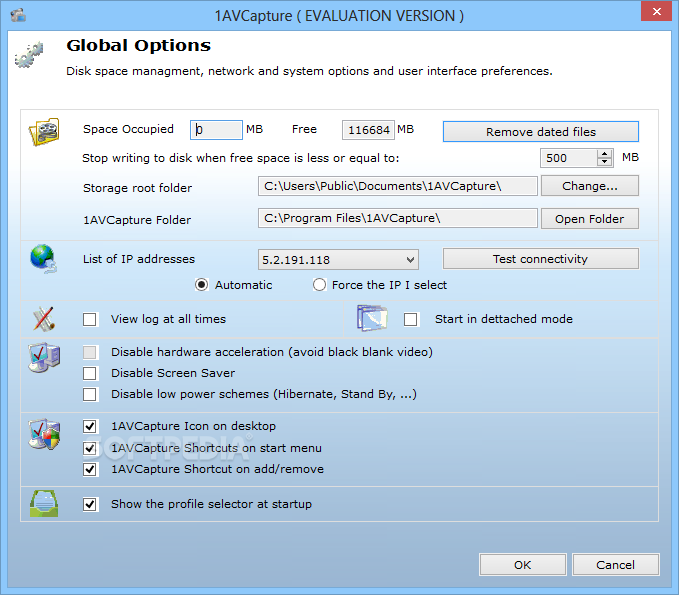Uncheck 1AVCapture Icon on desktop

[x=90, y=427]
